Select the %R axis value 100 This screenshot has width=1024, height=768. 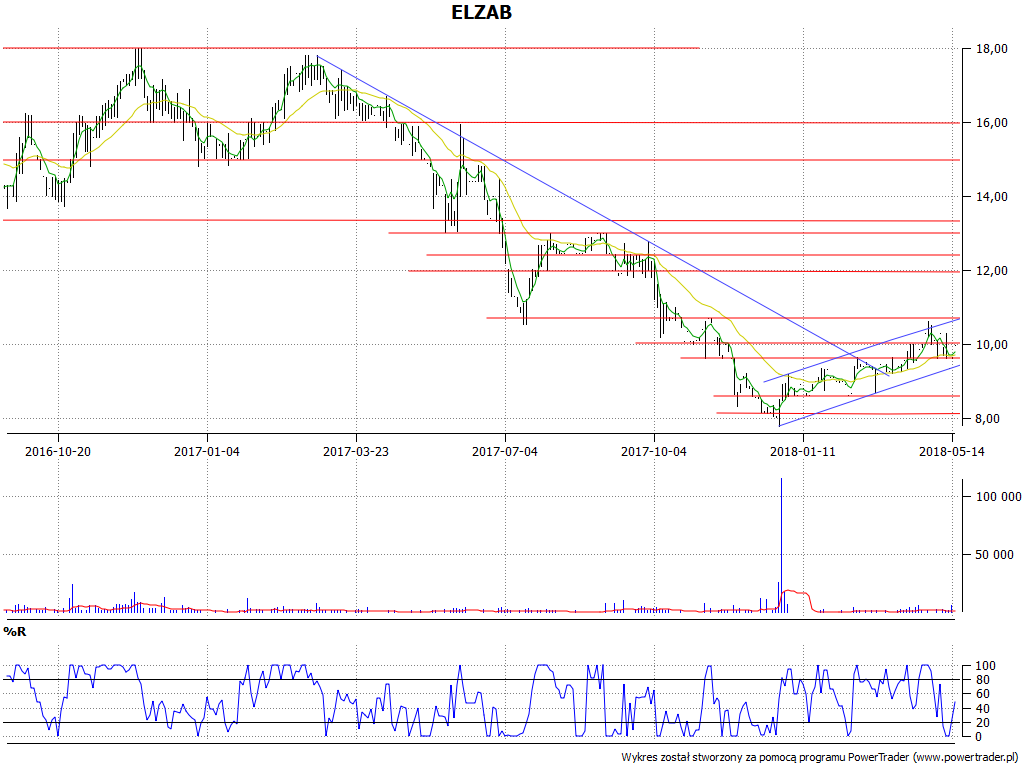tap(985, 667)
